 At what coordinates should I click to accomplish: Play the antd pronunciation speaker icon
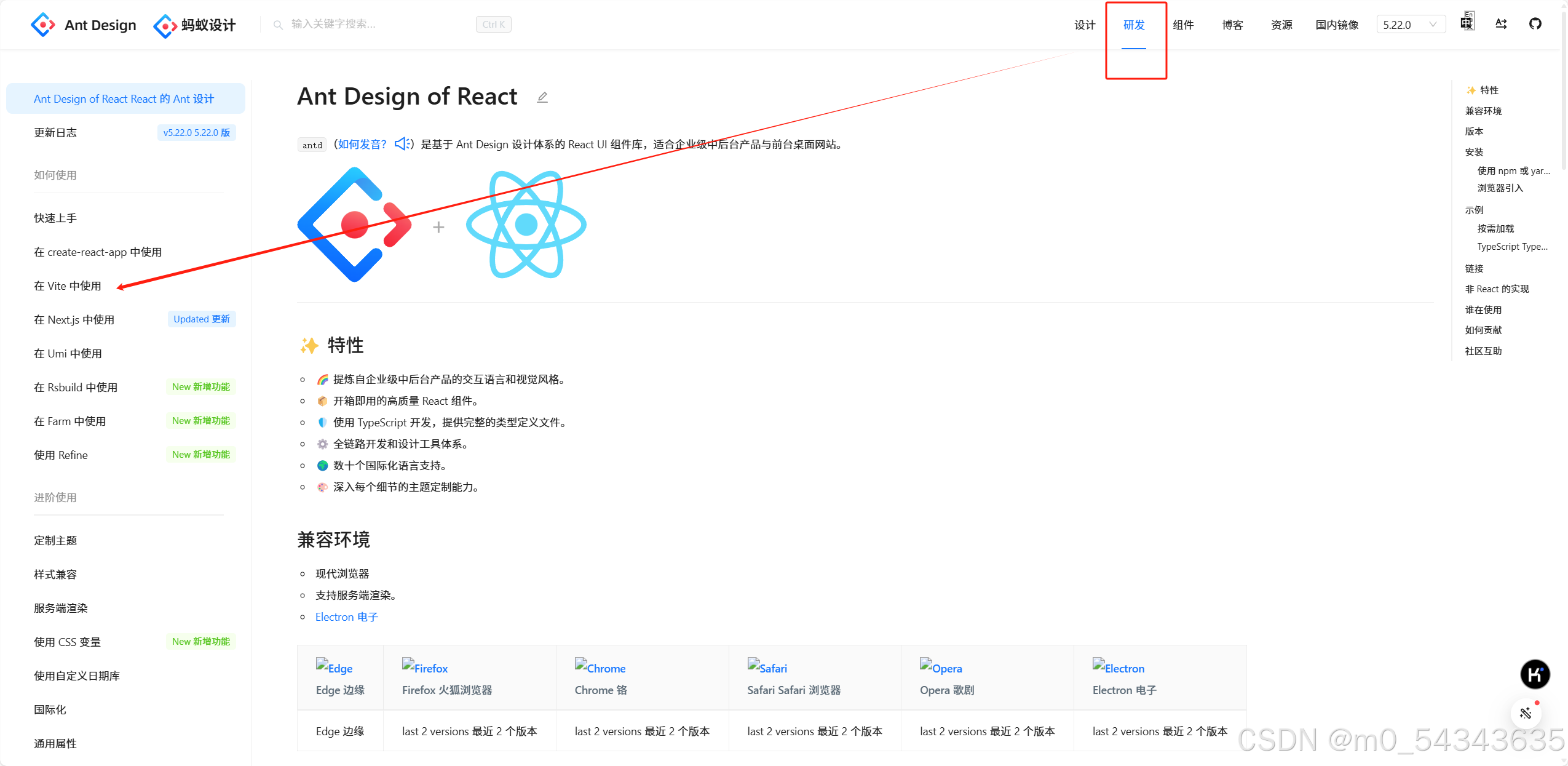coord(403,144)
